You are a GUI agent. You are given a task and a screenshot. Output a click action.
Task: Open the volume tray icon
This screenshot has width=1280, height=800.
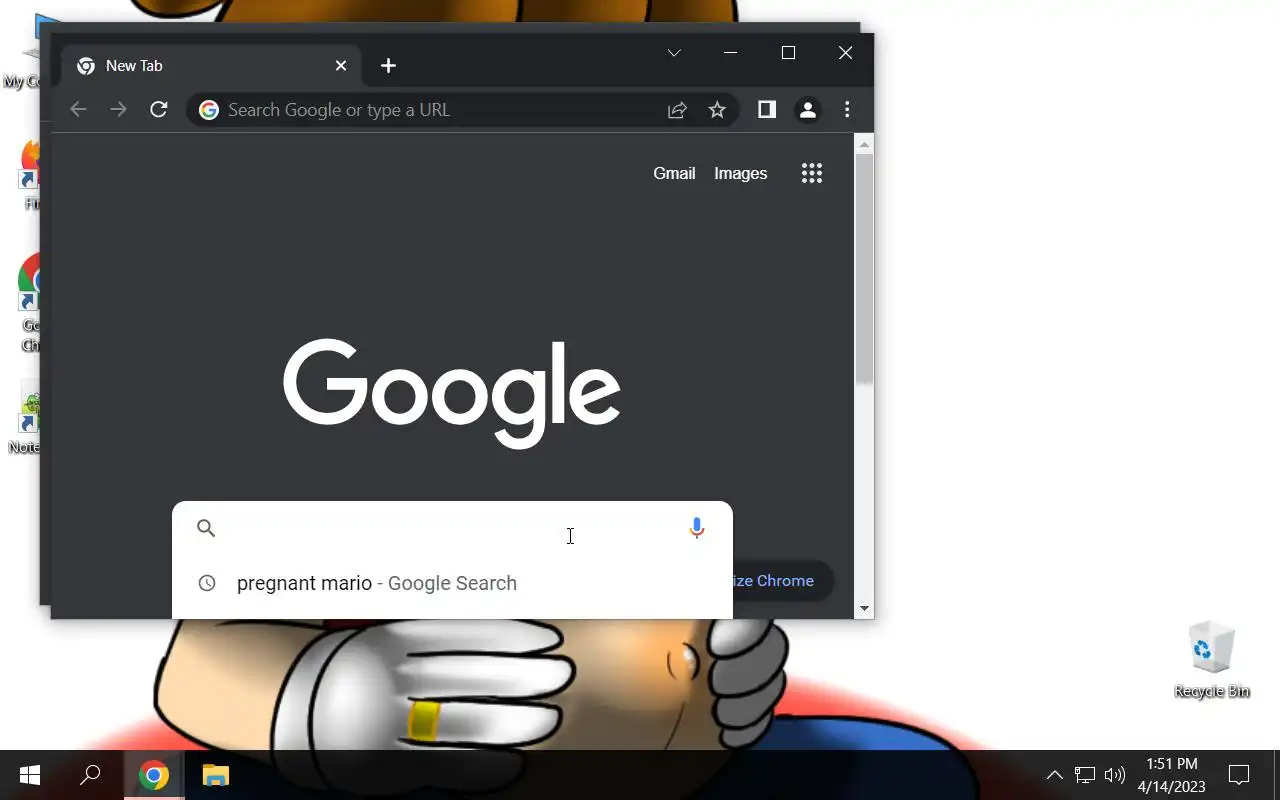(1114, 775)
